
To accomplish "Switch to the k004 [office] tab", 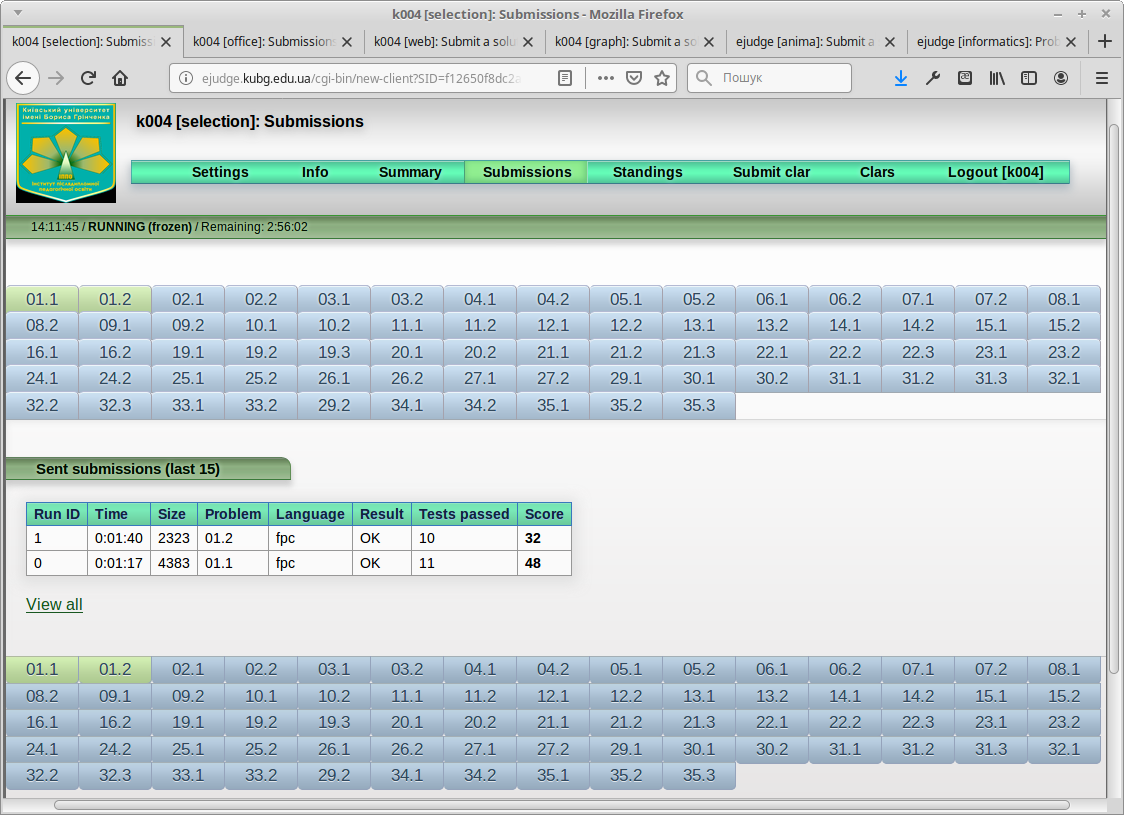I will pyautogui.click(x=264, y=42).
